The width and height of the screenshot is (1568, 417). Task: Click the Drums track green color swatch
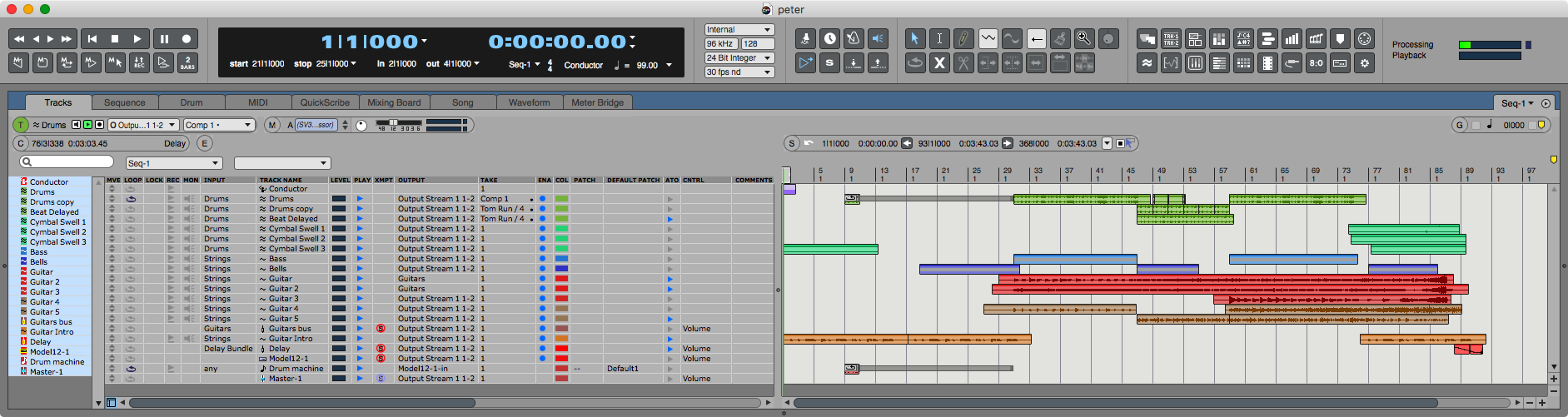(562, 199)
